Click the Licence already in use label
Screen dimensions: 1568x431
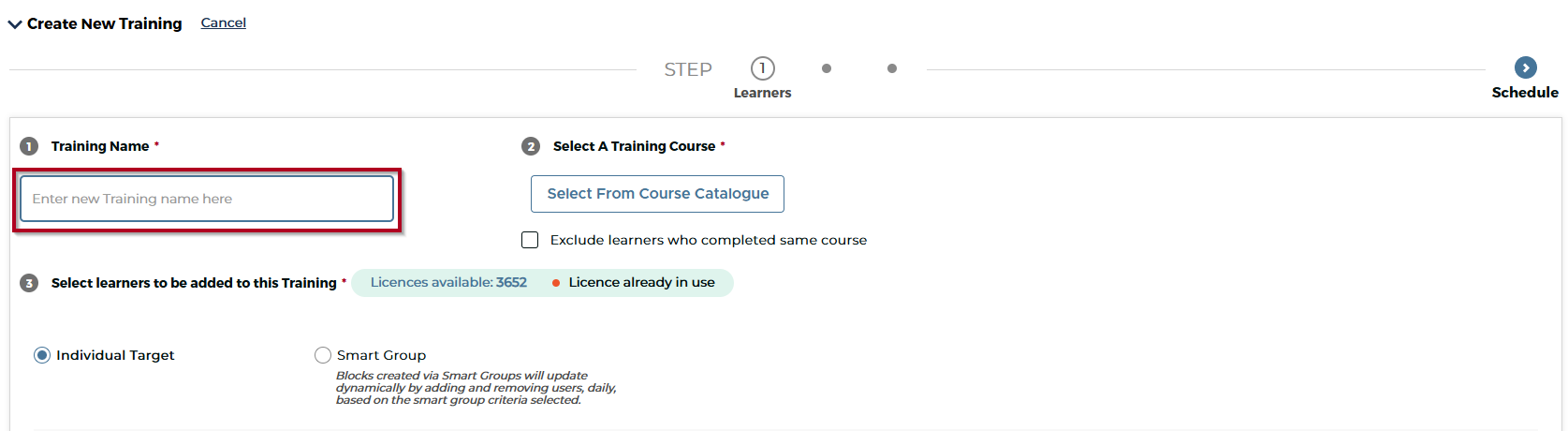[641, 282]
